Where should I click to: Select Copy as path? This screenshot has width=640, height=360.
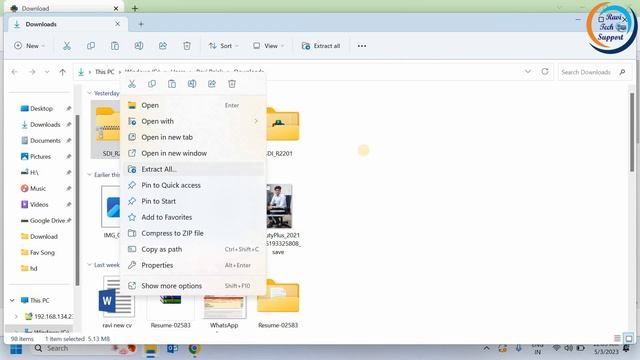click(x=193, y=249)
